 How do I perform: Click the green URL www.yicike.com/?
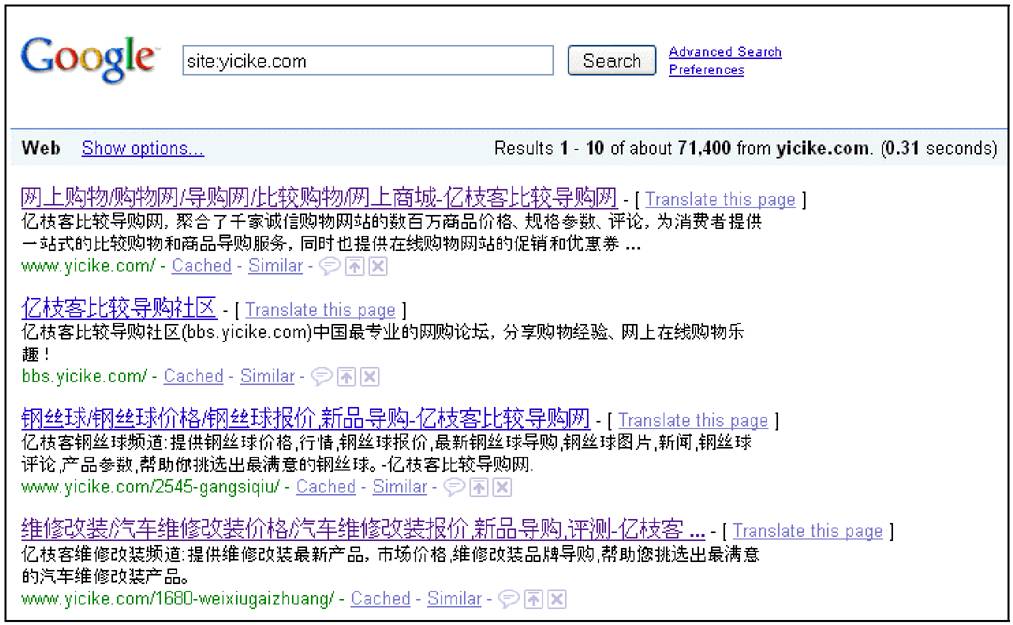tap(88, 266)
